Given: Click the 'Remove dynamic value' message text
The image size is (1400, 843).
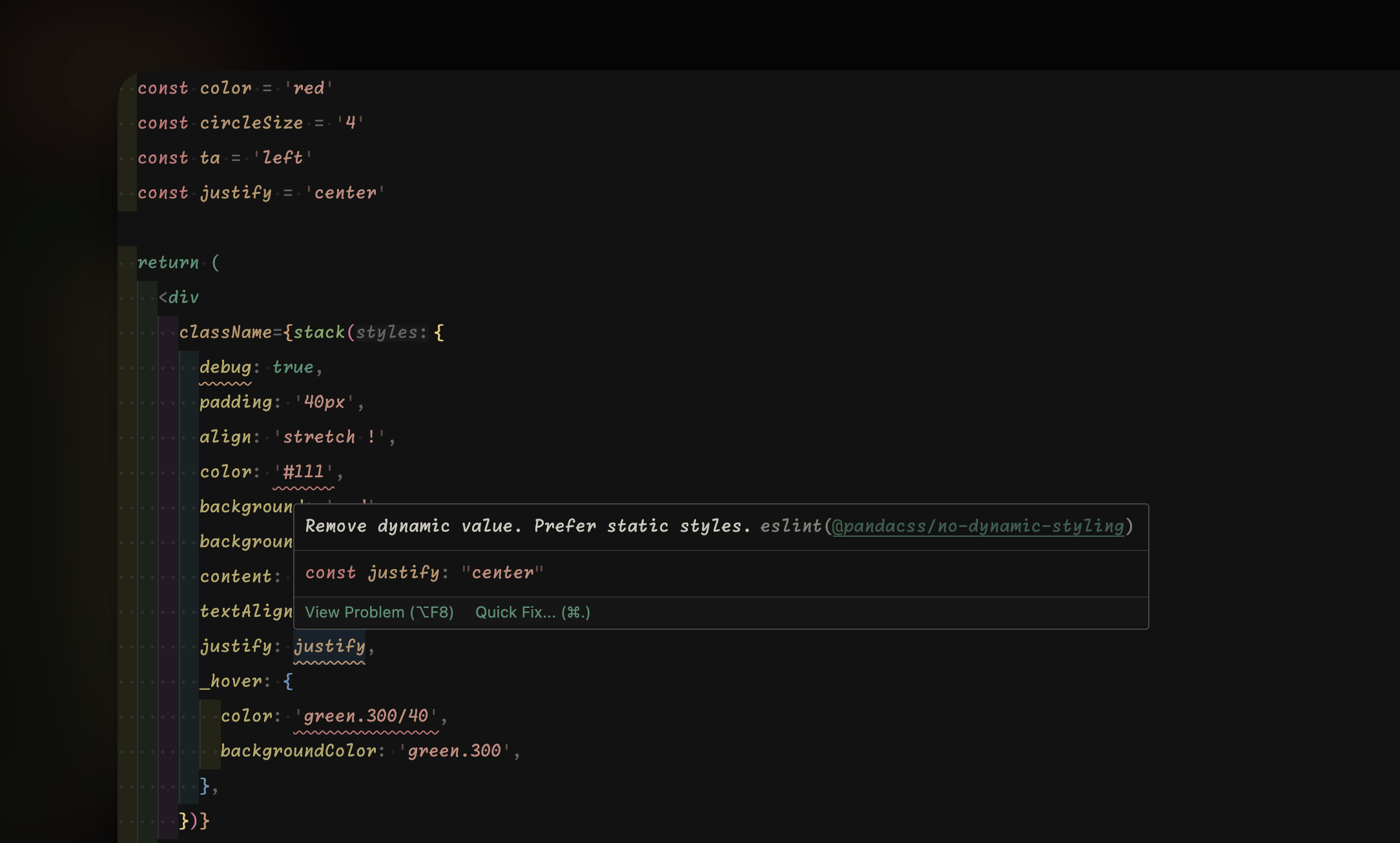Looking at the screenshot, I should pyautogui.click(x=528, y=526).
